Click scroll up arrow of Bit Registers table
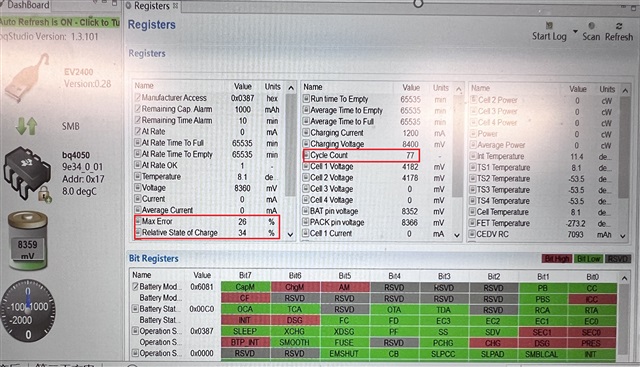This screenshot has width=640, height=367. tap(624, 278)
